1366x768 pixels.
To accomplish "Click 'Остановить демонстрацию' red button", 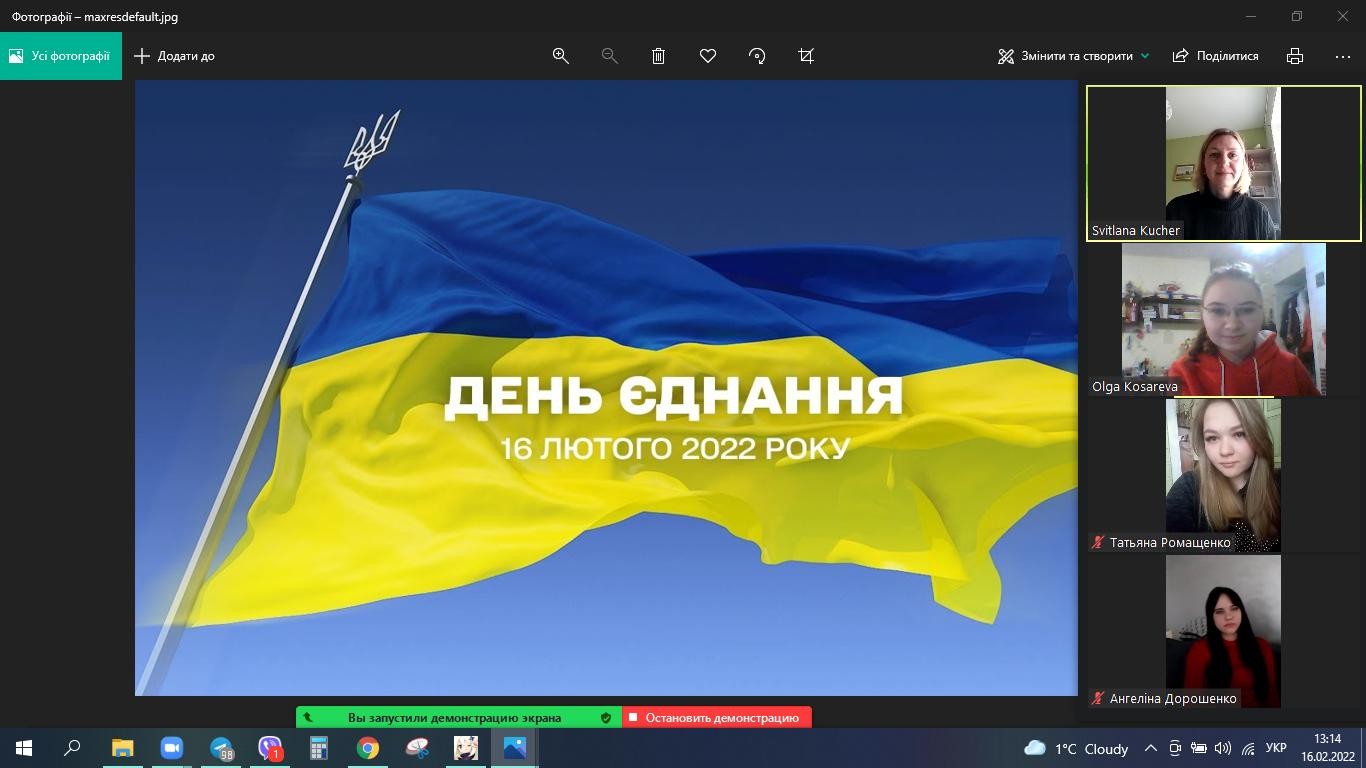I will click(717, 717).
